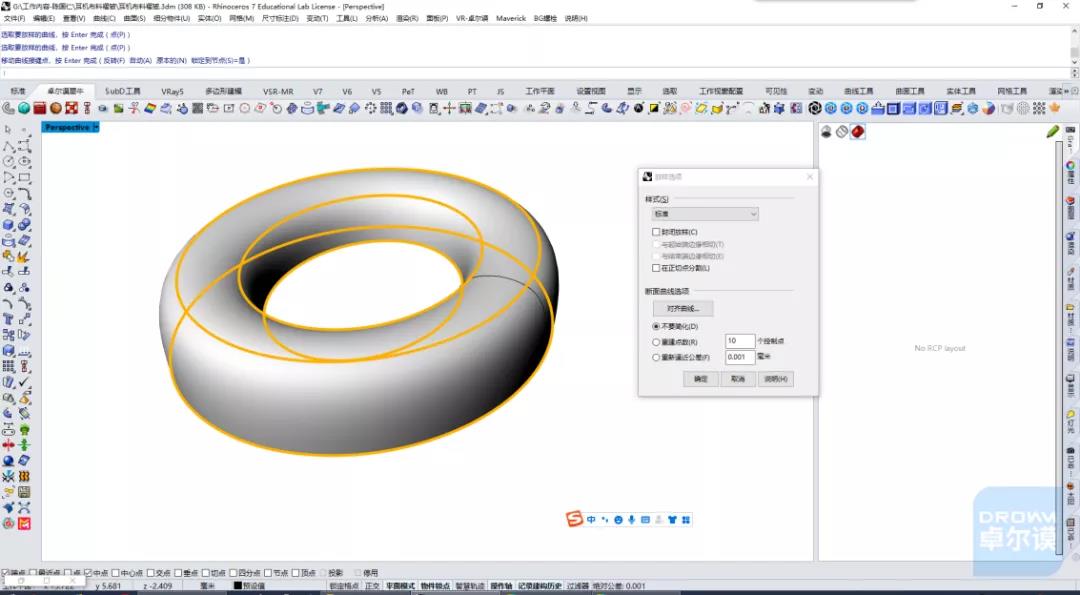Toggle the 四分点 quadrant osnap checkbox
The height and width of the screenshot is (595, 1080).
click(x=233, y=573)
